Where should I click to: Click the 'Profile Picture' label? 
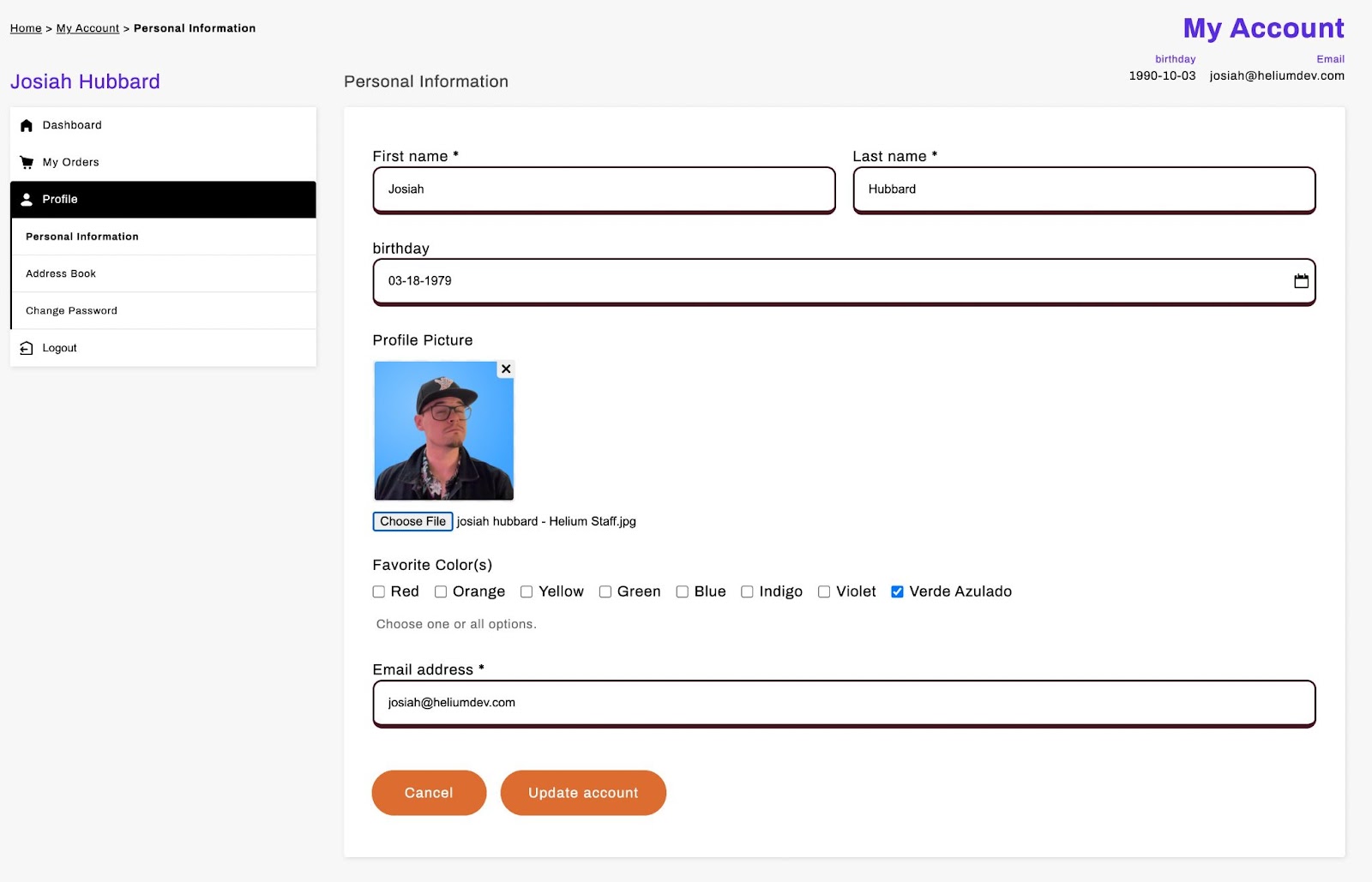click(x=423, y=340)
